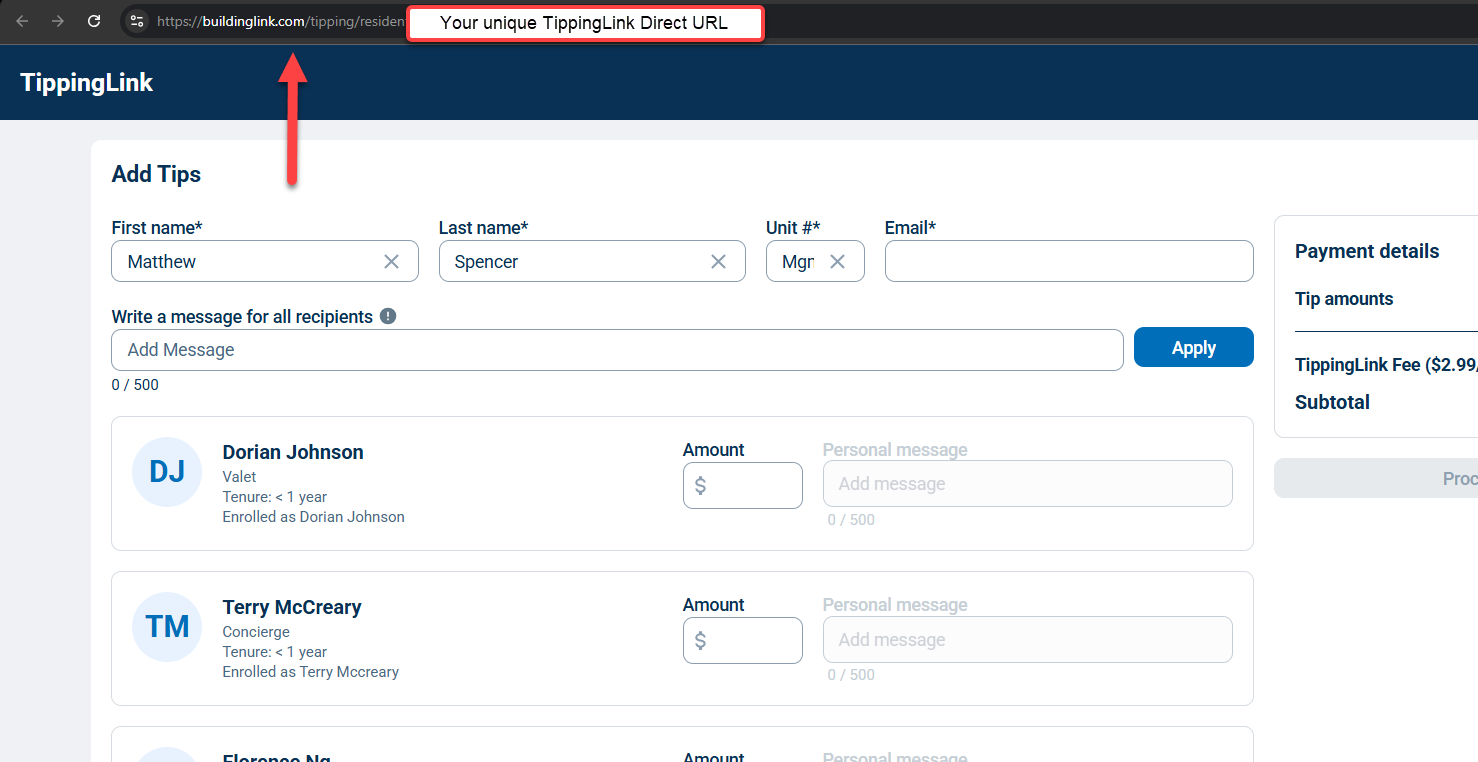Clear the Last name field with X
1478x762 pixels.
click(718, 261)
